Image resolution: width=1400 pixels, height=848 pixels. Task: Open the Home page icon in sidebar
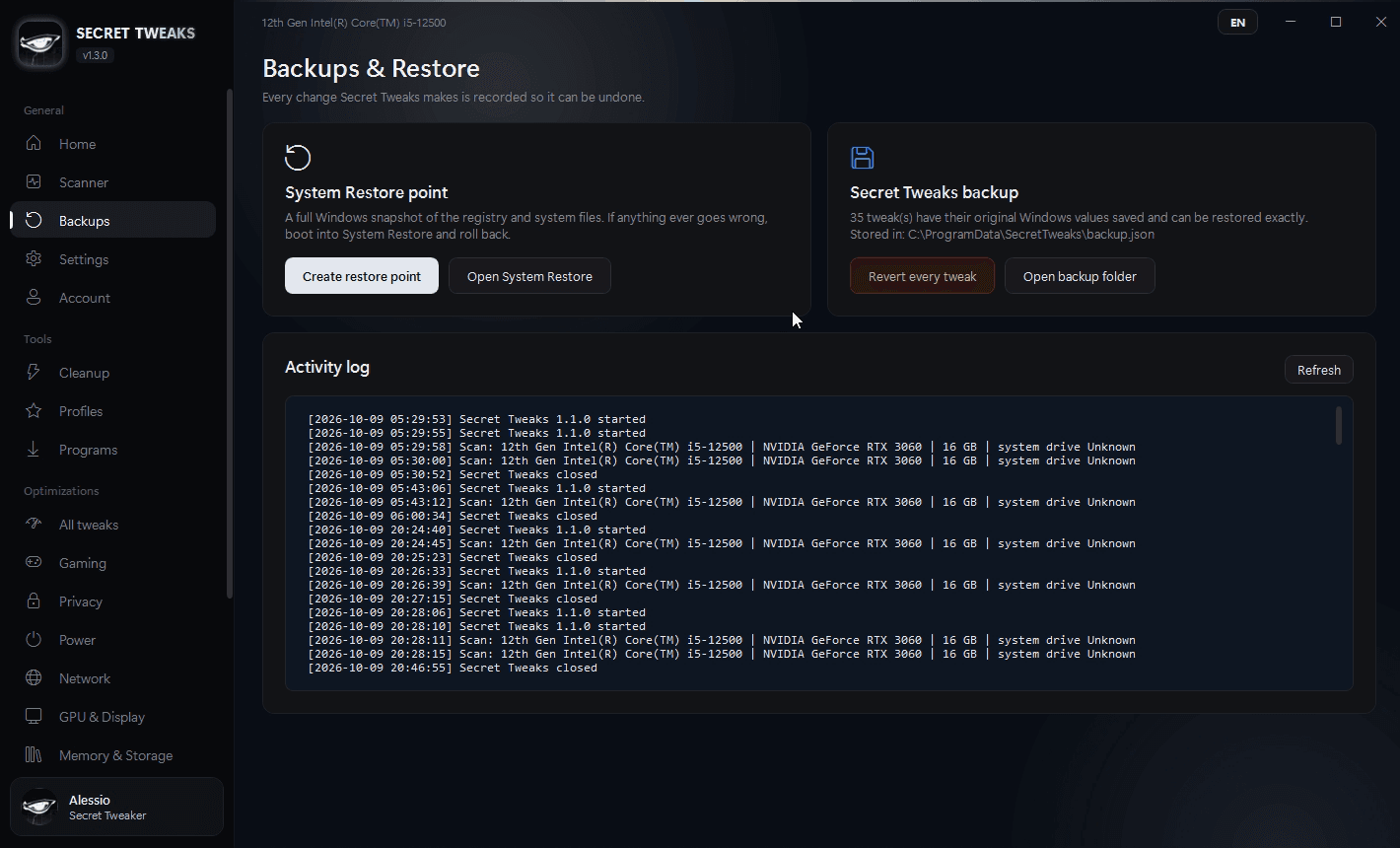point(34,144)
